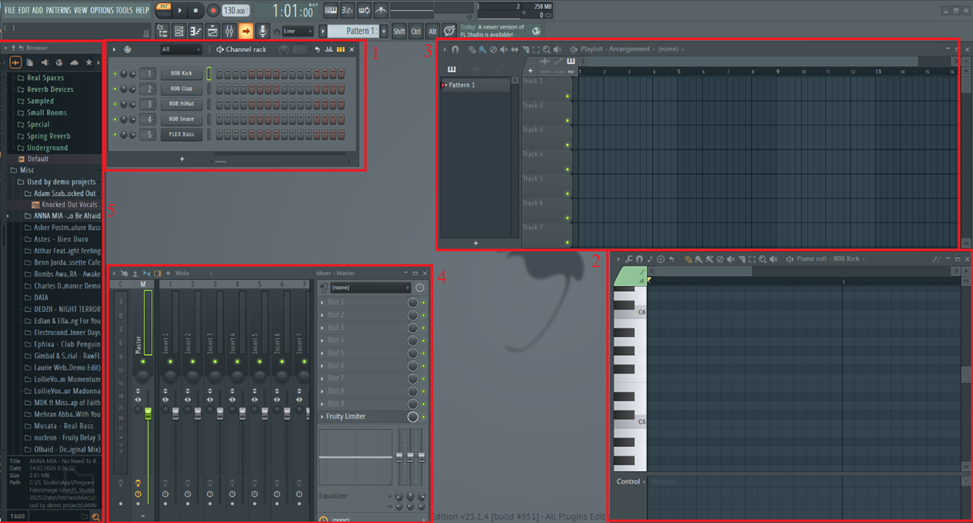The height and width of the screenshot is (523, 973).
Task: Click the Master channel fader in mixer
Action: coord(148,413)
